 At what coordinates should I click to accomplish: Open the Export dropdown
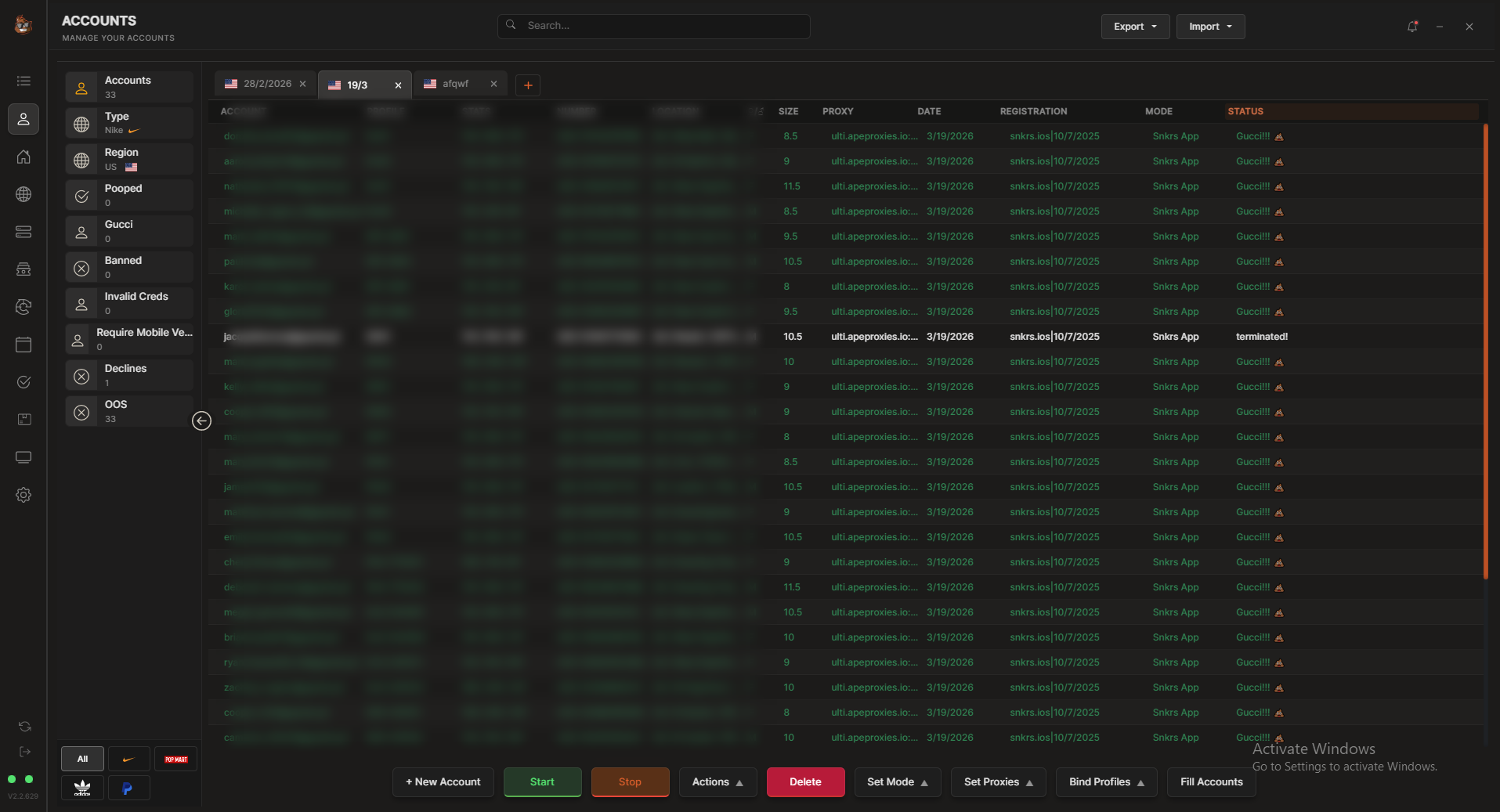(x=1134, y=27)
